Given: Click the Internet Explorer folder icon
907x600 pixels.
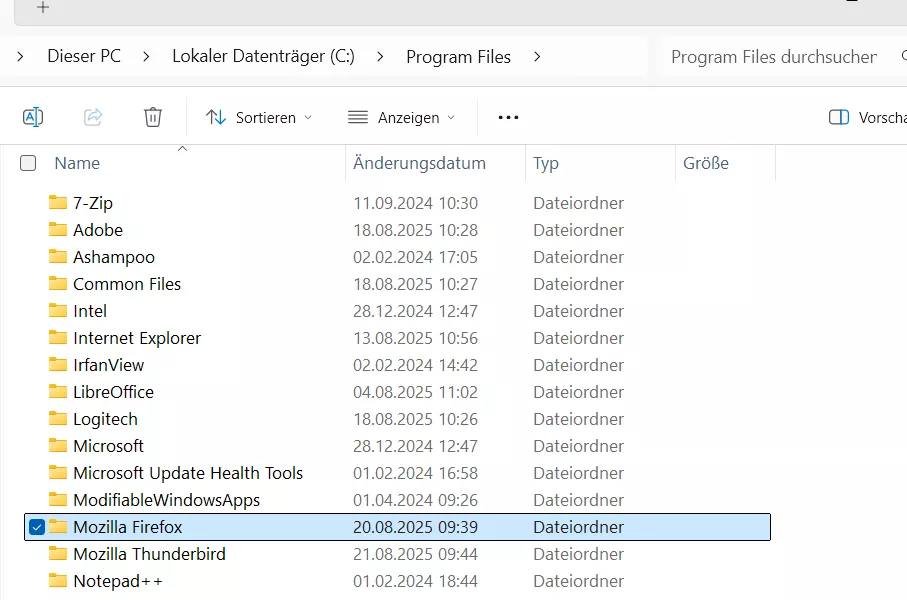Looking at the screenshot, I should [x=58, y=337].
